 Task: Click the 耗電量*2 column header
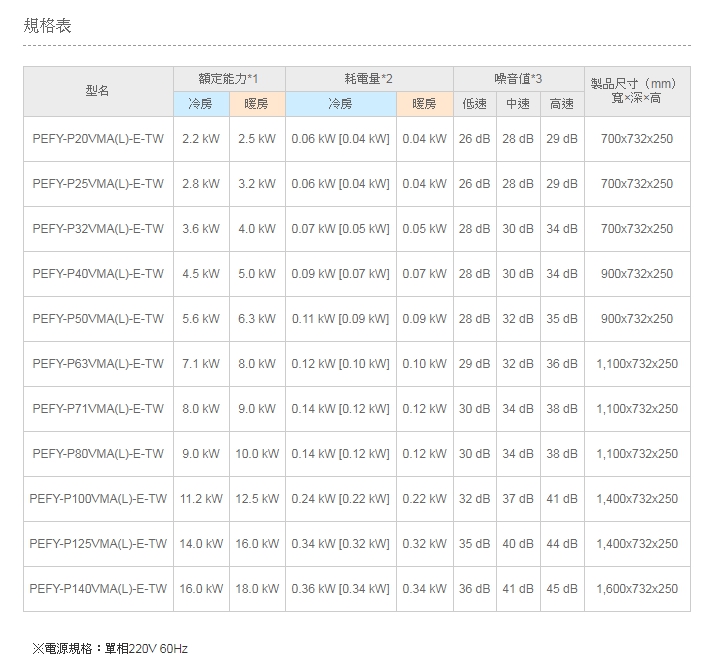[x=369, y=78]
